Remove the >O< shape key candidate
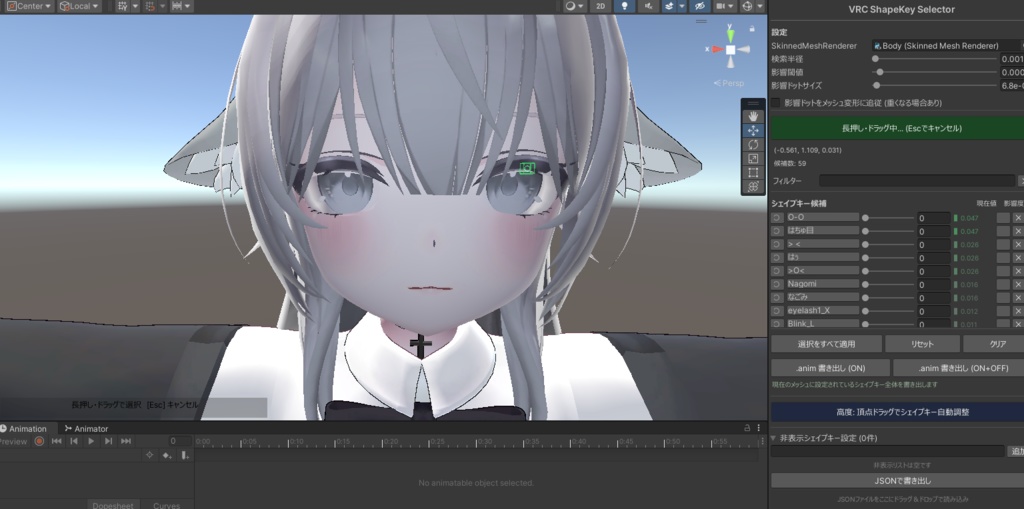The width and height of the screenshot is (1024, 509). (x=1017, y=271)
